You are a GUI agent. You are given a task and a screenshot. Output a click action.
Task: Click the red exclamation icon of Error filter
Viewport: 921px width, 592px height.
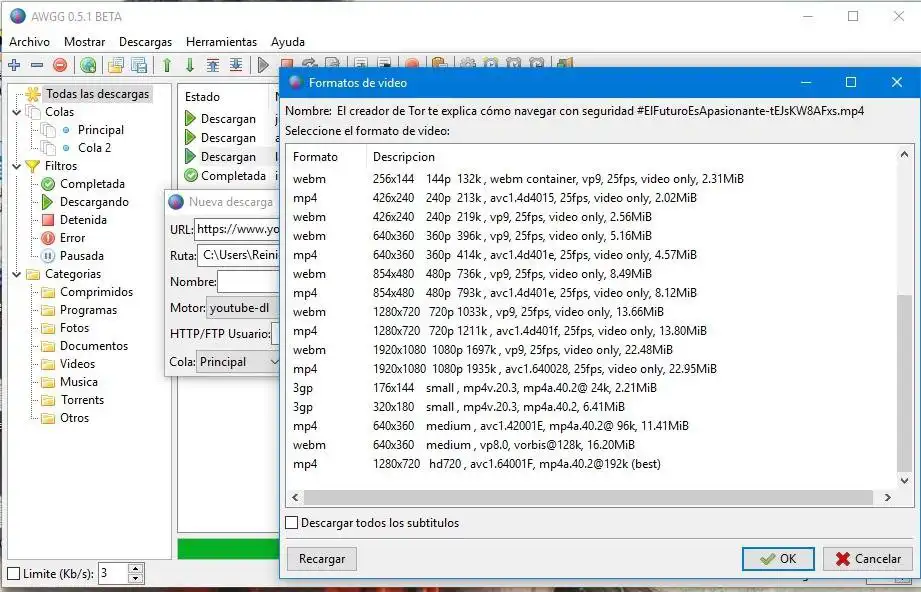pyautogui.click(x=48, y=238)
